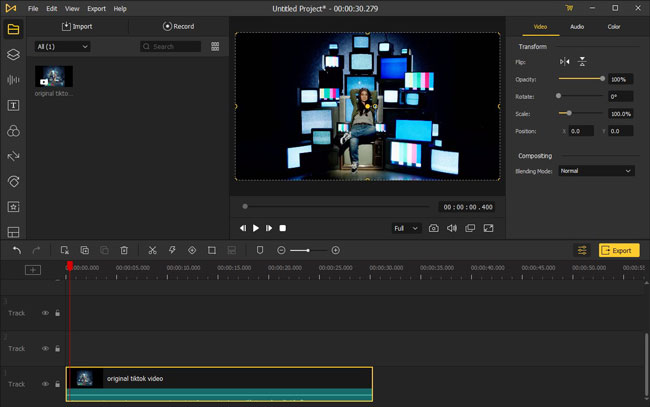The height and width of the screenshot is (407, 650).
Task: Open the File menu
Action: tap(33, 8)
